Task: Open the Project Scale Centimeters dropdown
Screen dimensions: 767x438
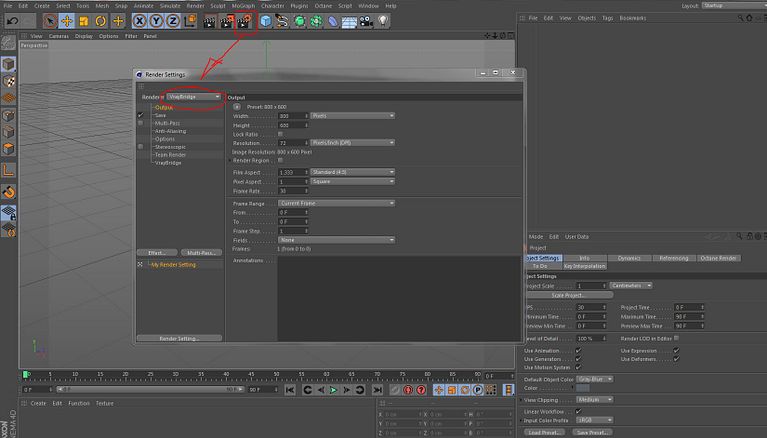Action: (631, 286)
